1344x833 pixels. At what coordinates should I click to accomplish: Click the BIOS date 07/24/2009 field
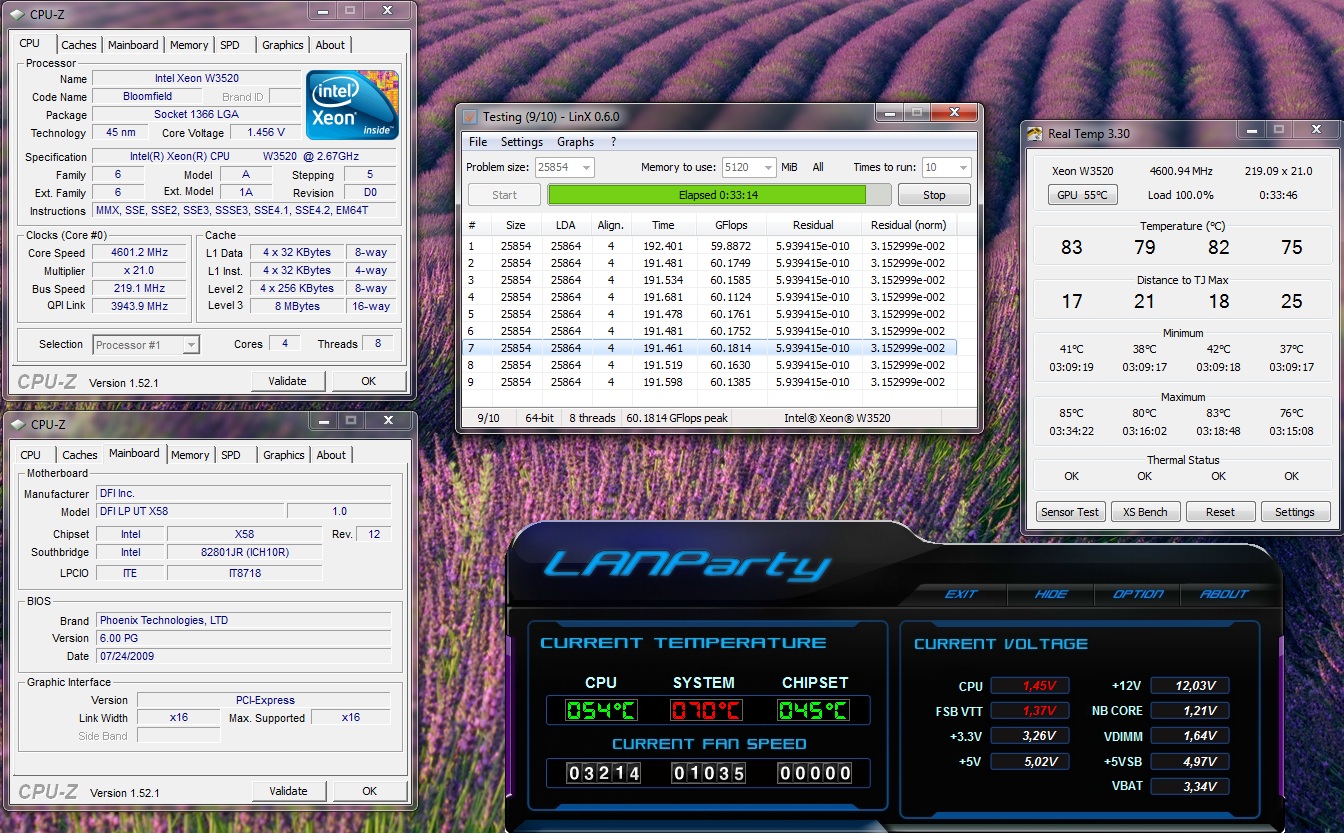pos(244,656)
